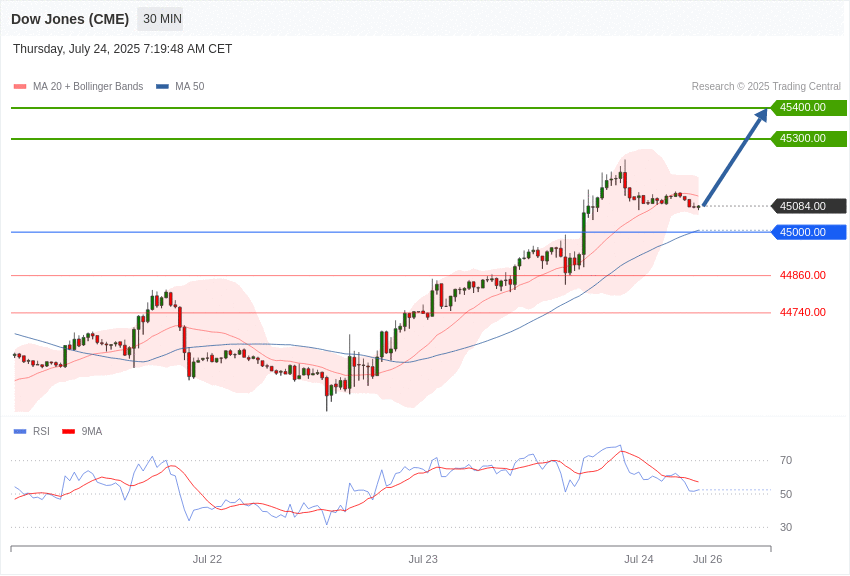The height and width of the screenshot is (576, 850).
Task: Click the Jul 23 axis date label
Action: [423, 559]
